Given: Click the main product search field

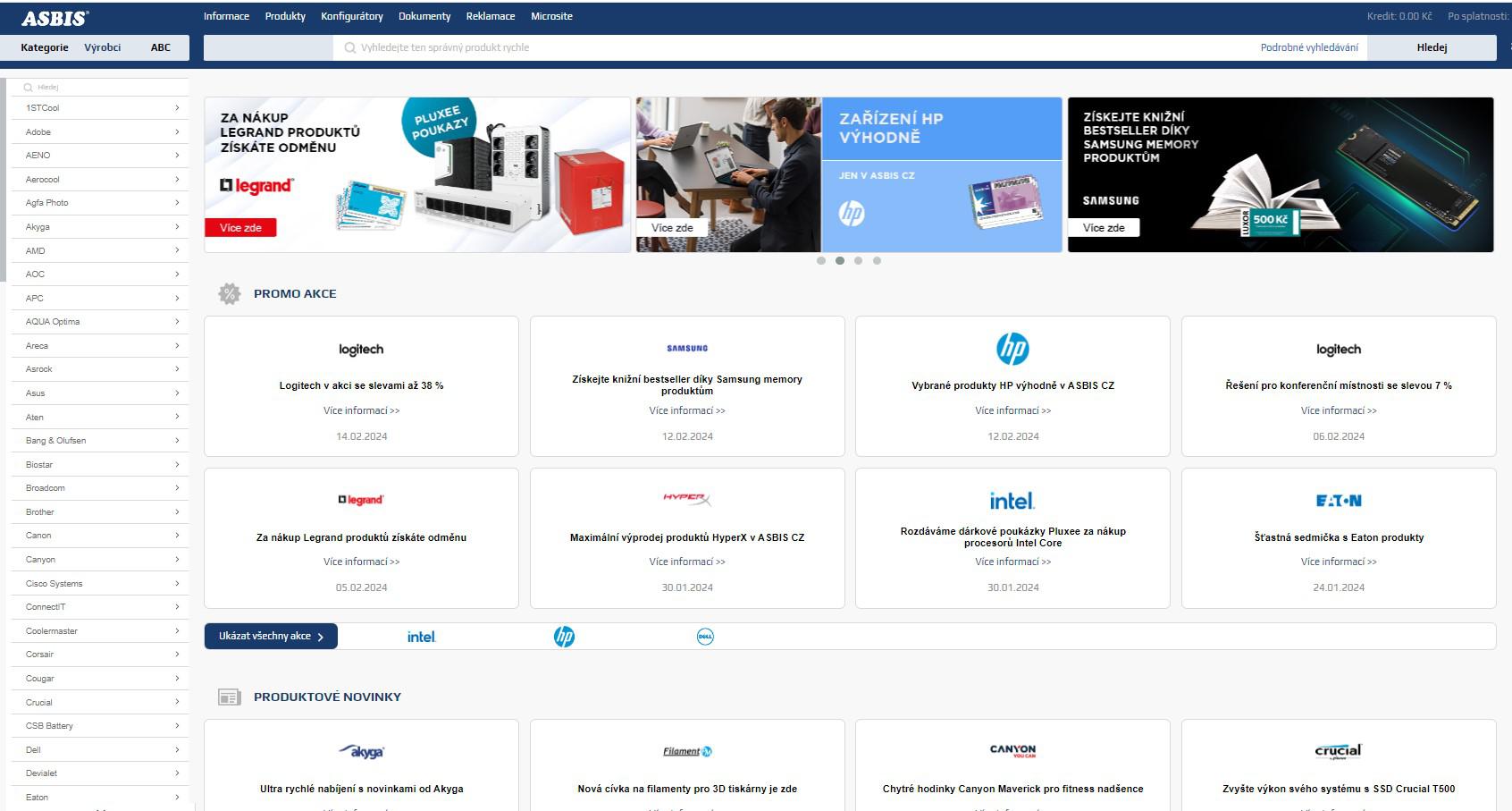Looking at the screenshot, I should point(795,47).
